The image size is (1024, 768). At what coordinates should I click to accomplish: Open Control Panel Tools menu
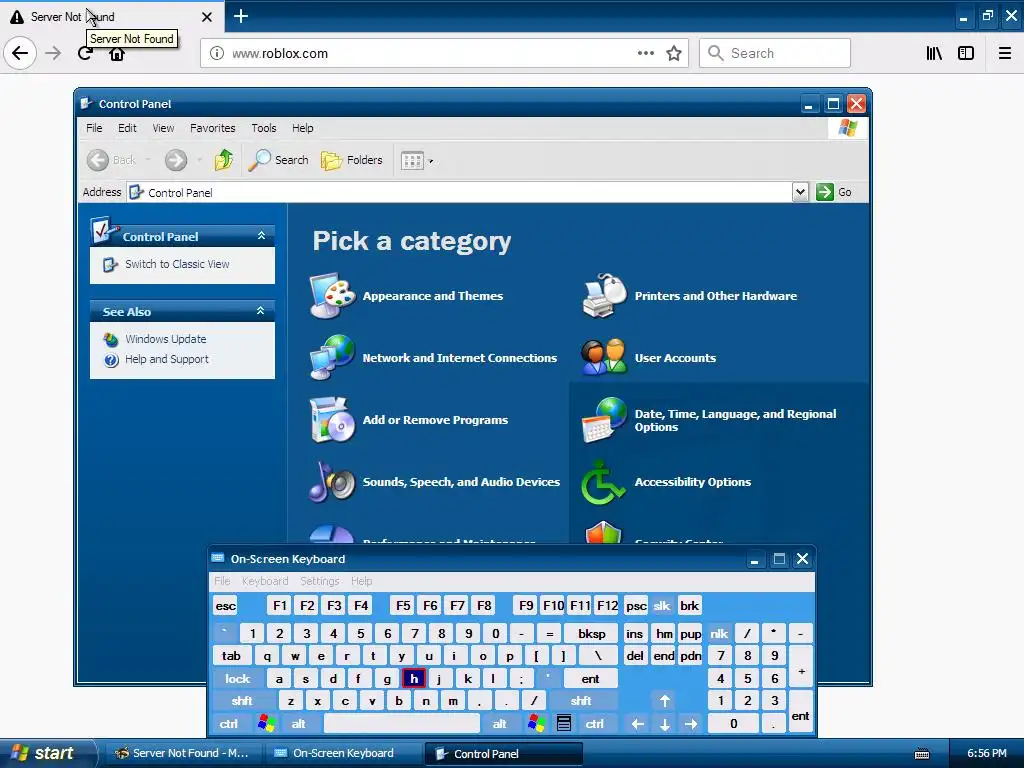[x=264, y=128]
